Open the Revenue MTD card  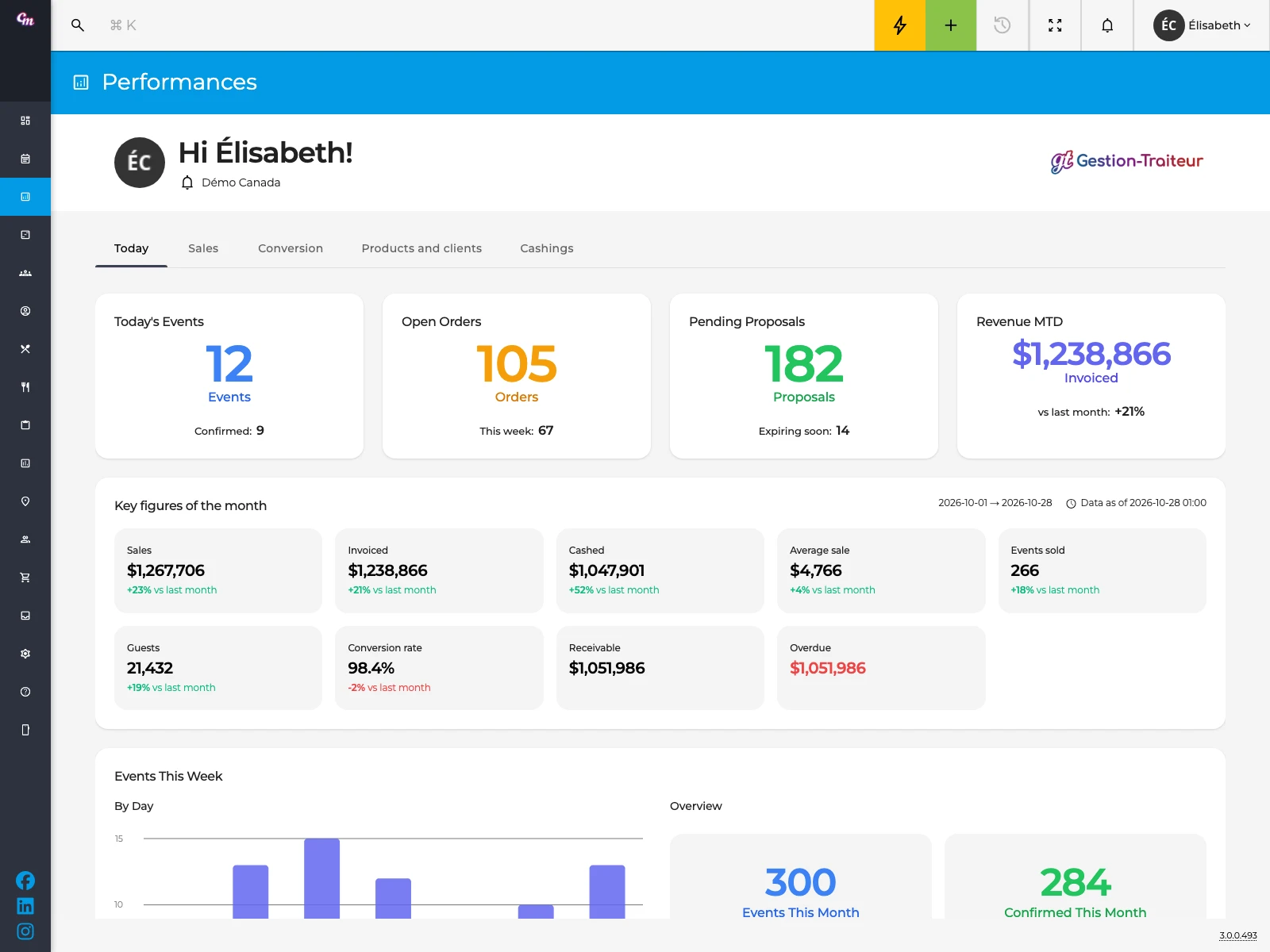point(1091,376)
